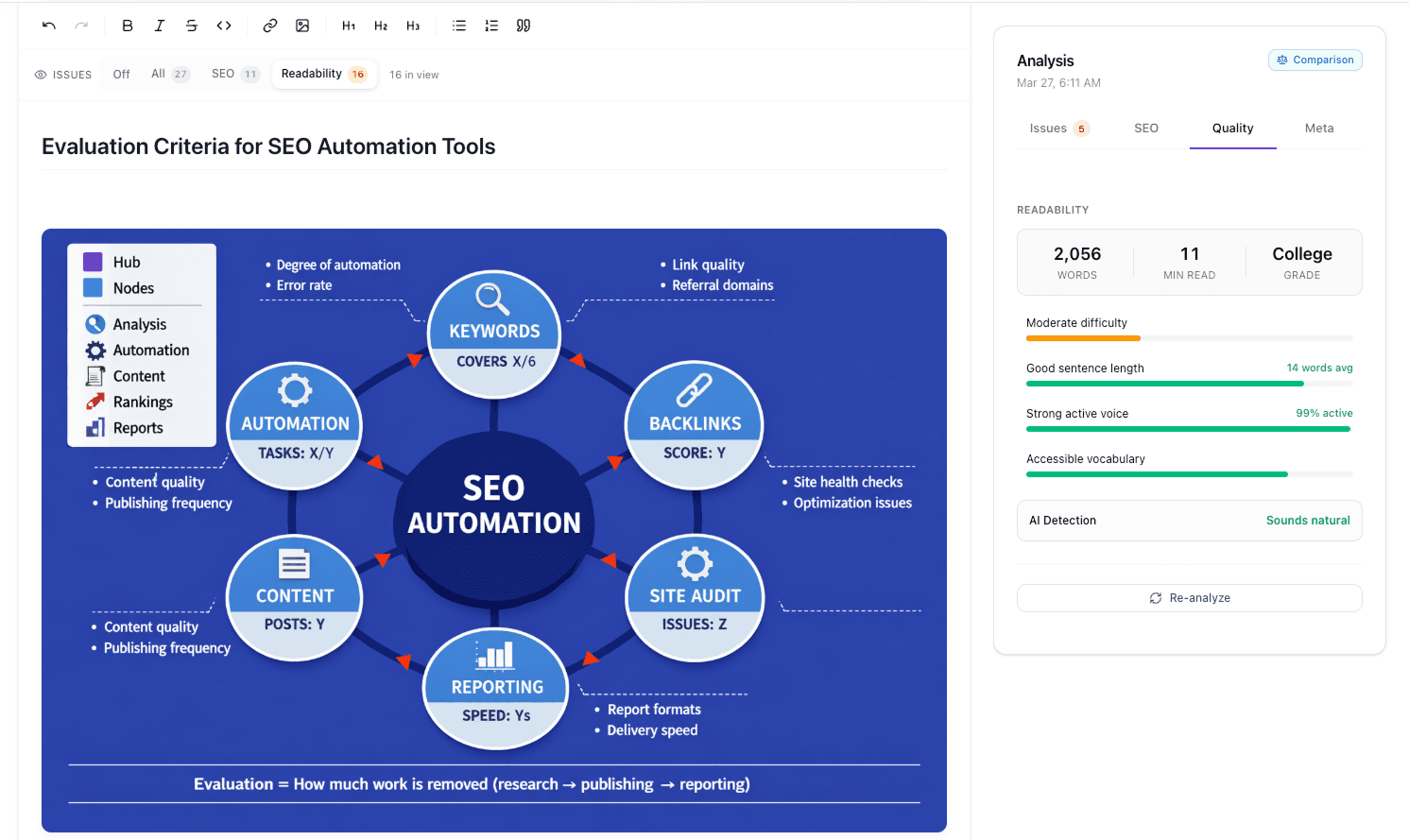Viewport: 1409px width, 840px height.
Task: Switch to the Meta tab
Action: 1319,128
